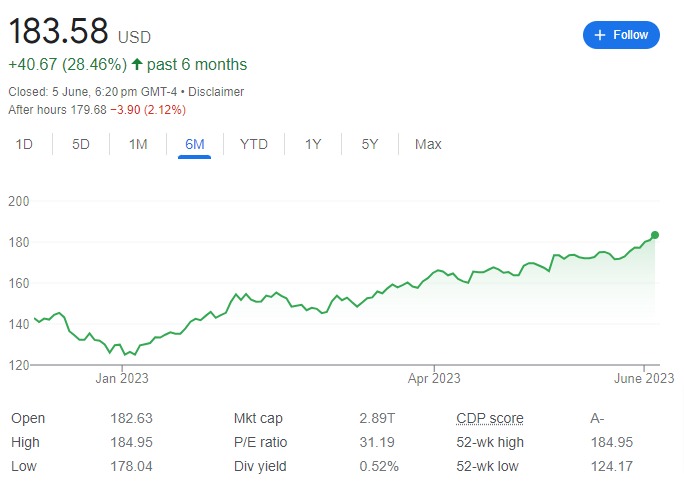Show the 5Y price history
Screen dimensions: 684x492
click(x=369, y=144)
